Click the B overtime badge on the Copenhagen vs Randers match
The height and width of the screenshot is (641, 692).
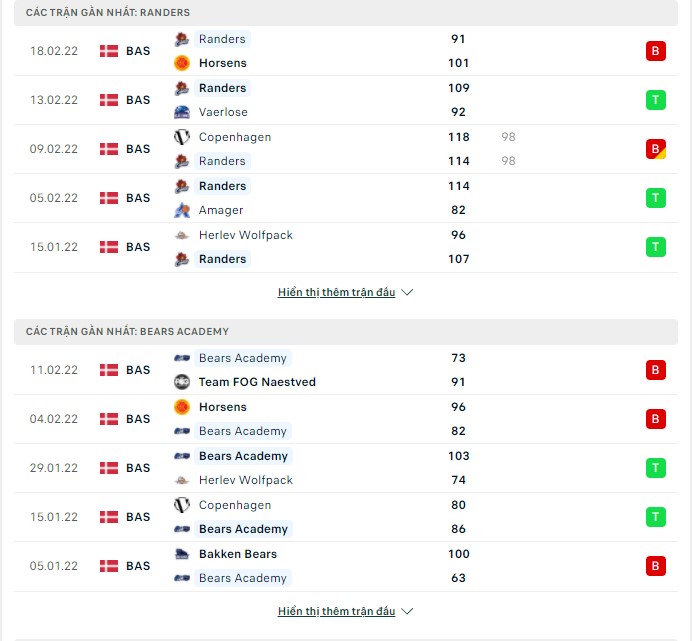(x=656, y=149)
